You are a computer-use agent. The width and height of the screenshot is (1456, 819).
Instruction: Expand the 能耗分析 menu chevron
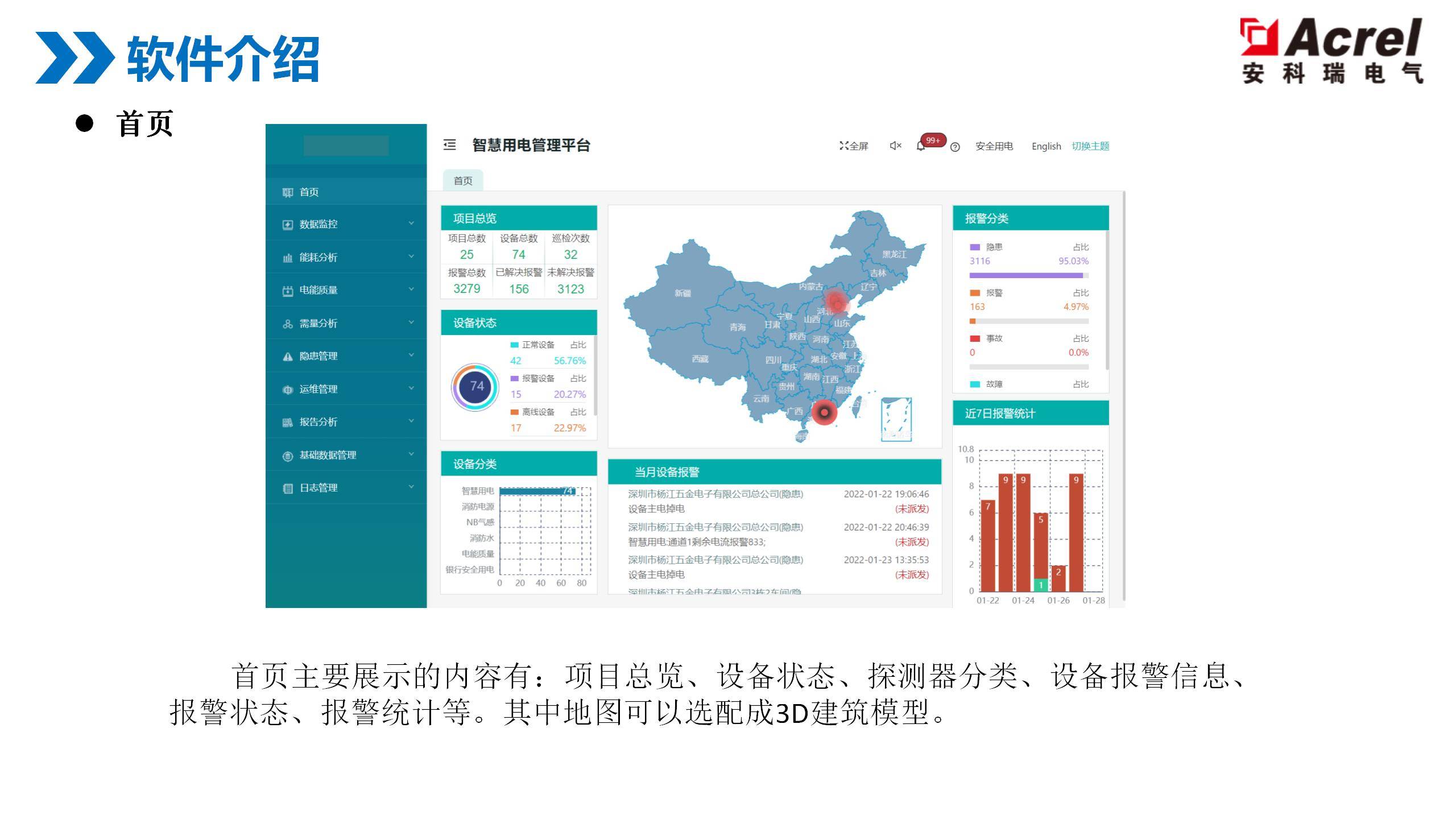pyautogui.click(x=411, y=257)
